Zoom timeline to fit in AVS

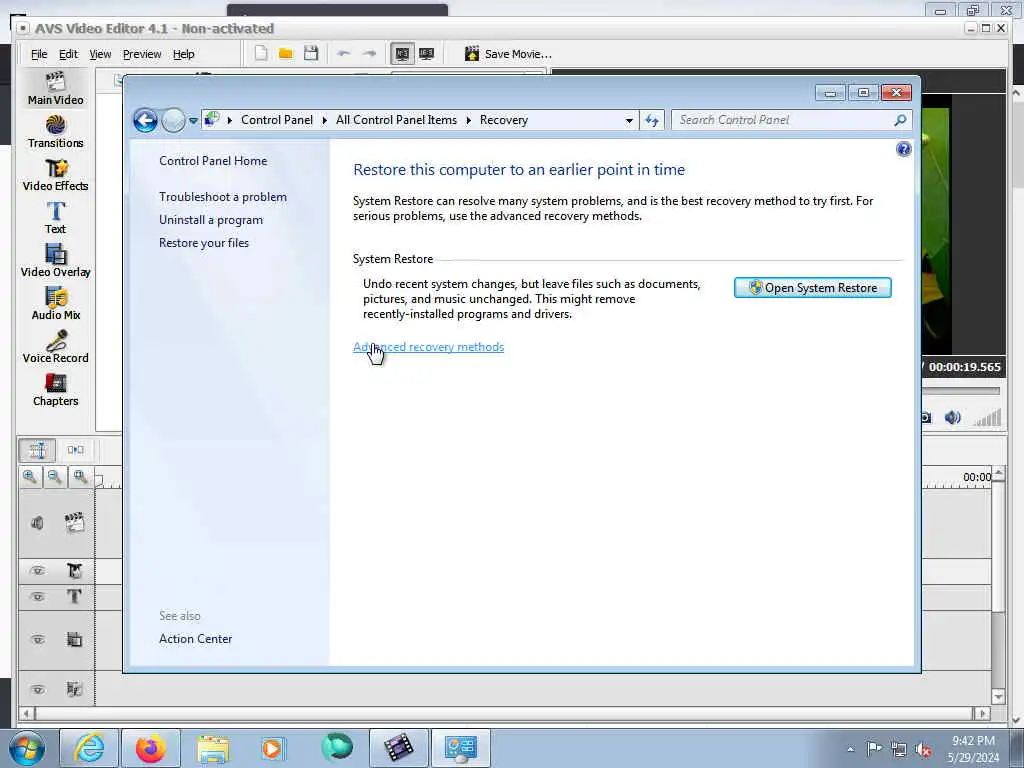[80, 477]
